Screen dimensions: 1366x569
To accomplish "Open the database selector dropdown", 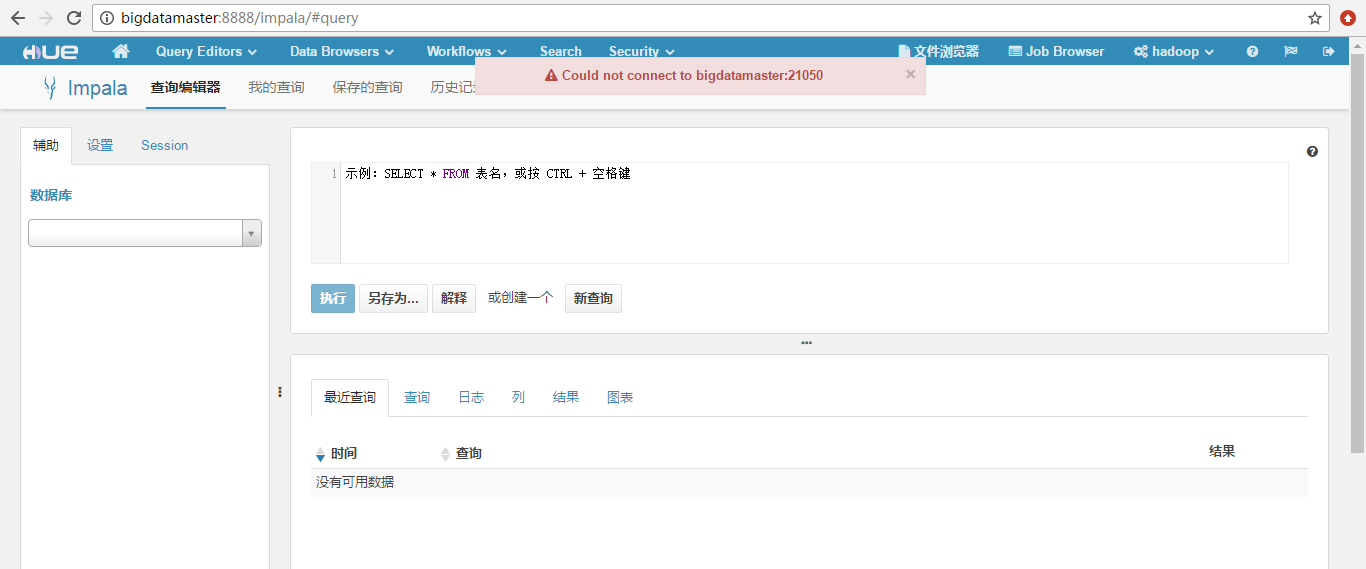I will (x=145, y=233).
